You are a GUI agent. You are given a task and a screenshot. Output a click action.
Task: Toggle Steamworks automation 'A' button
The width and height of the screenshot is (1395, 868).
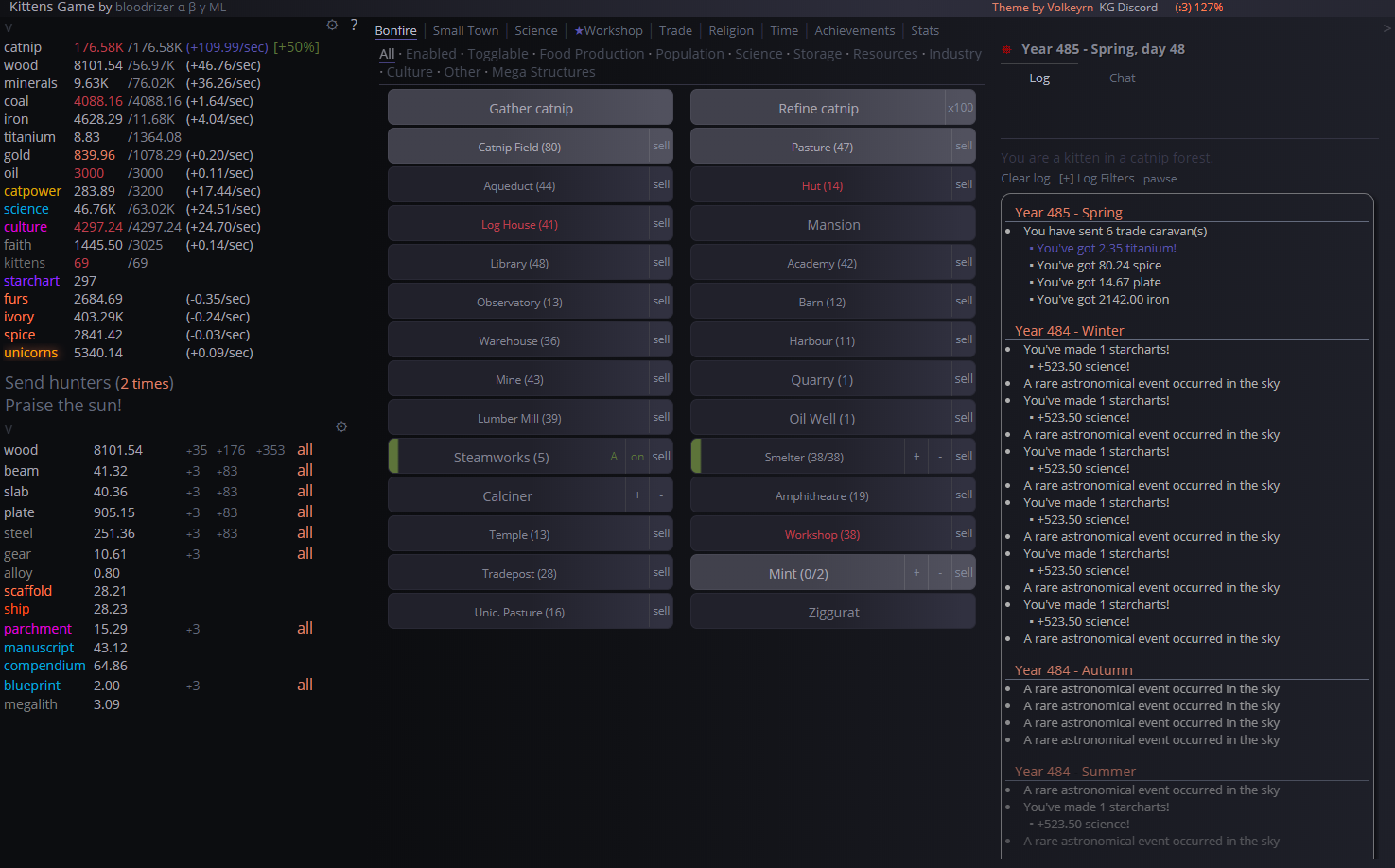614,457
